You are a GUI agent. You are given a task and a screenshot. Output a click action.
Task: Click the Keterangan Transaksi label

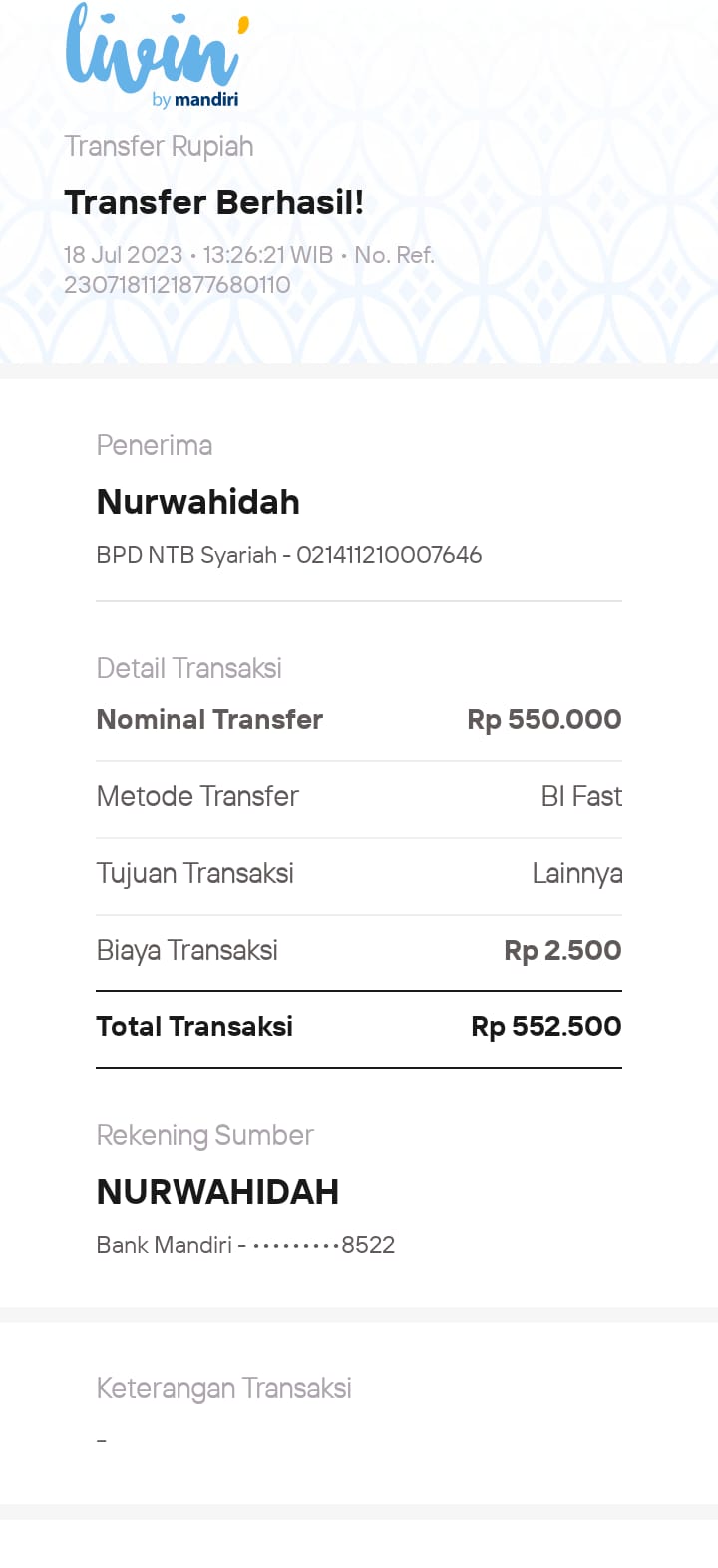[x=223, y=1388]
